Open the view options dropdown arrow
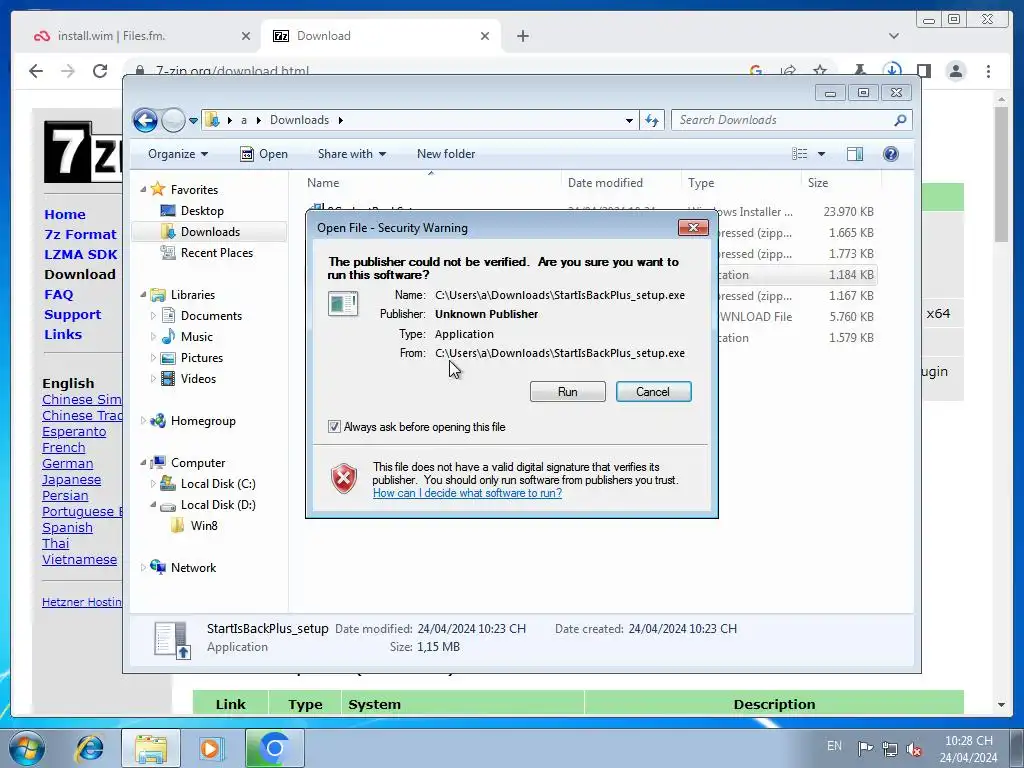Screen dimensions: 1024x768 [x=822, y=154]
